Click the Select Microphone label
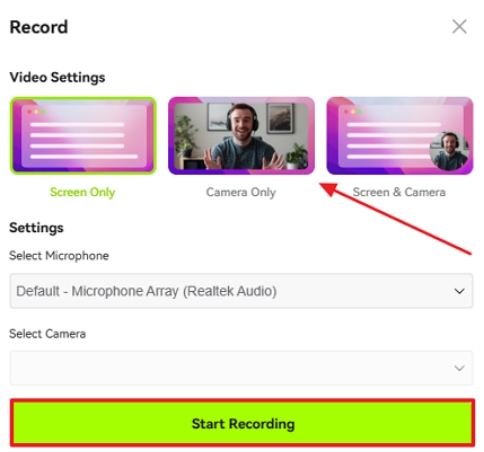 tap(59, 256)
